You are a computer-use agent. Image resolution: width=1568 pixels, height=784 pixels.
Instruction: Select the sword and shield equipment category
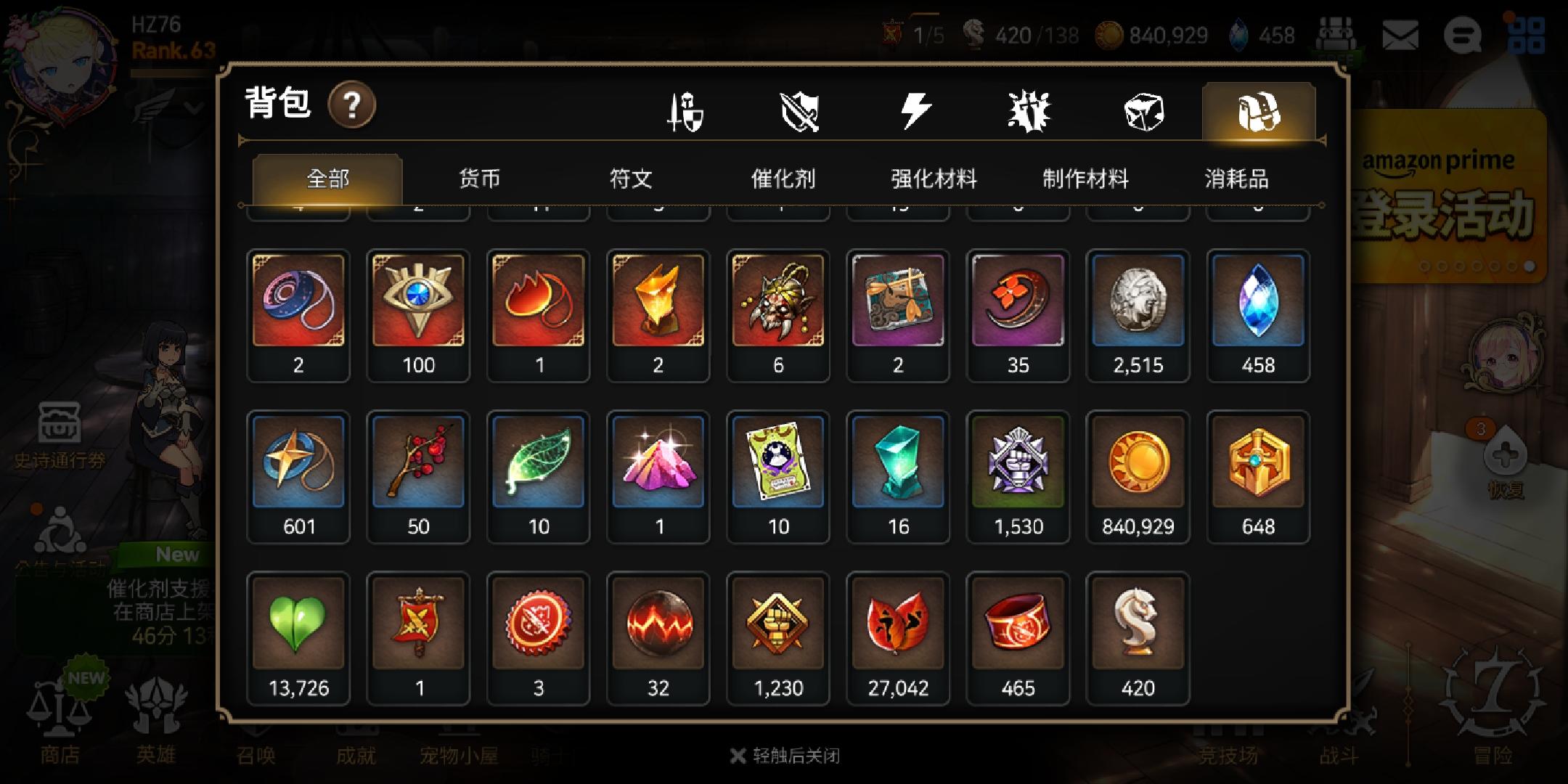pos(685,112)
